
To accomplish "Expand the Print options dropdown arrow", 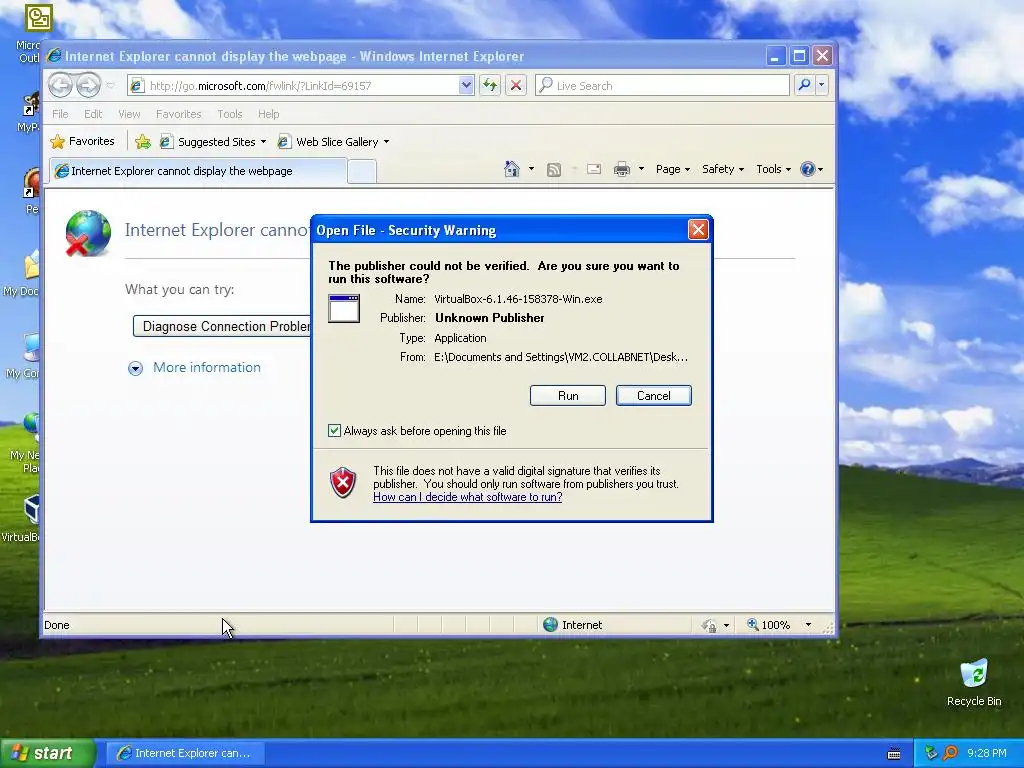I will point(641,169).
